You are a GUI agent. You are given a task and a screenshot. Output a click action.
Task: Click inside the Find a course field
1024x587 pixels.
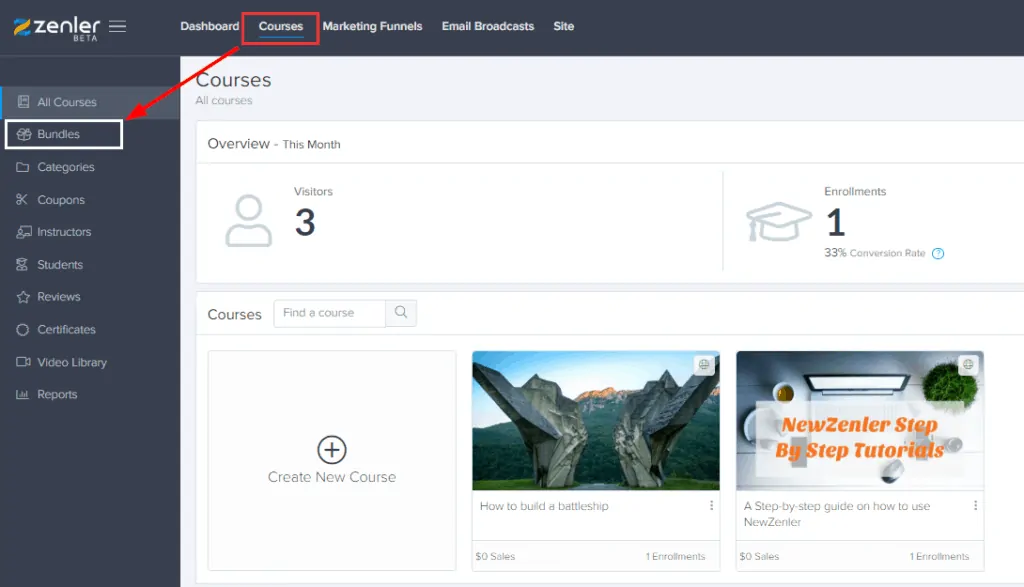tap(330, 313)
